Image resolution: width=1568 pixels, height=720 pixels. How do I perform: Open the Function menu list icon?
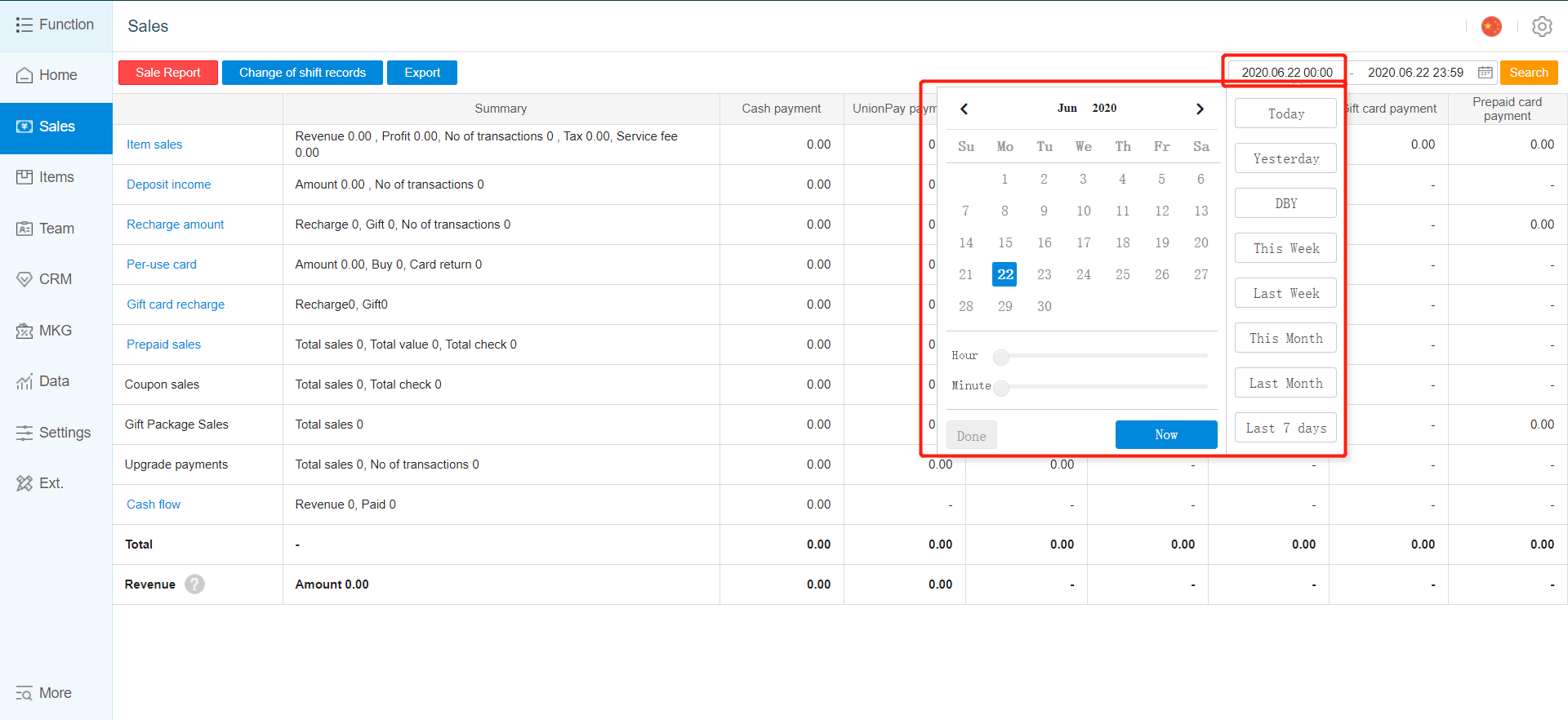pos(24,25)
